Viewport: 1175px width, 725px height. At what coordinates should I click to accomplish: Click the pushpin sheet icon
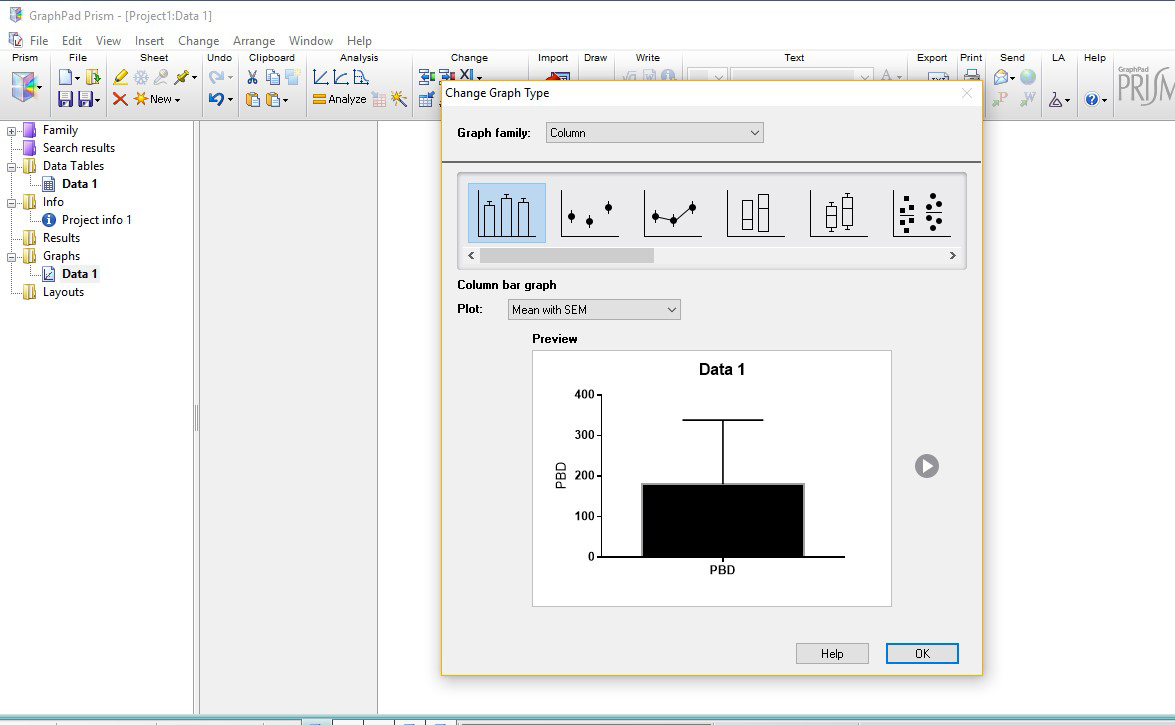pyautogui.click(x=182, y=77)
